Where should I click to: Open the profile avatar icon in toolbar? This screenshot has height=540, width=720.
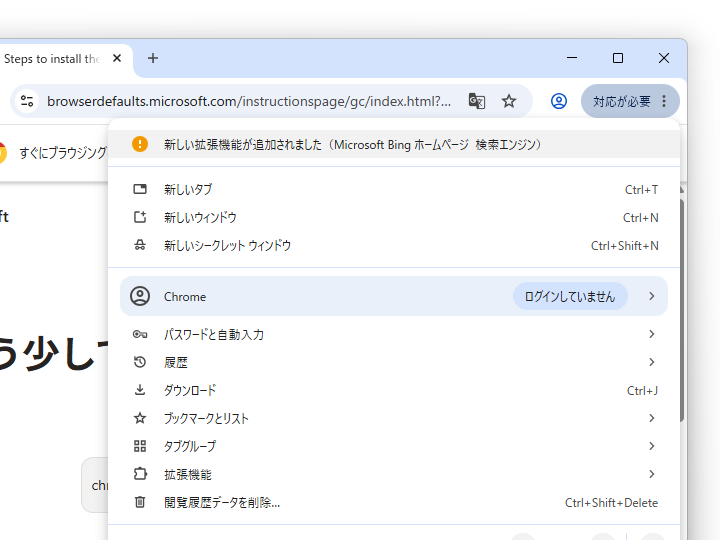pos(559,101)
